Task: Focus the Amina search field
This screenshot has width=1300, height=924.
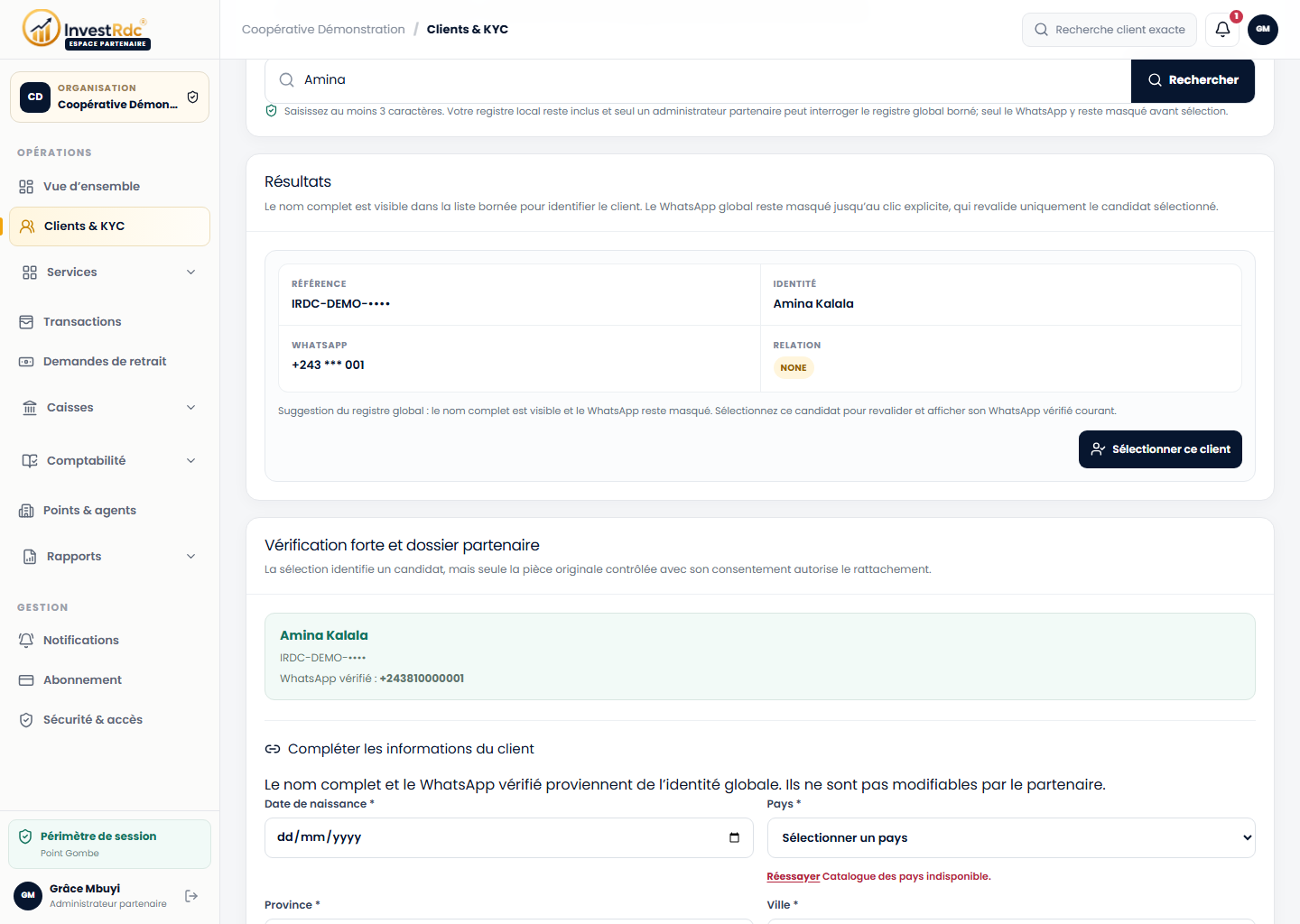Action: (x=697, y=80)
